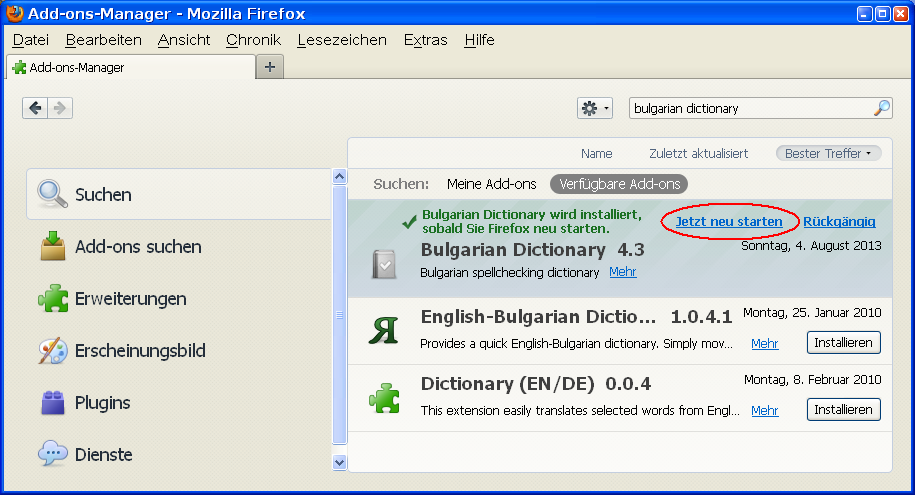Open the Erscheinungsbild themes category
This screenshot has width=915, height=495.
tap(139, 351)
